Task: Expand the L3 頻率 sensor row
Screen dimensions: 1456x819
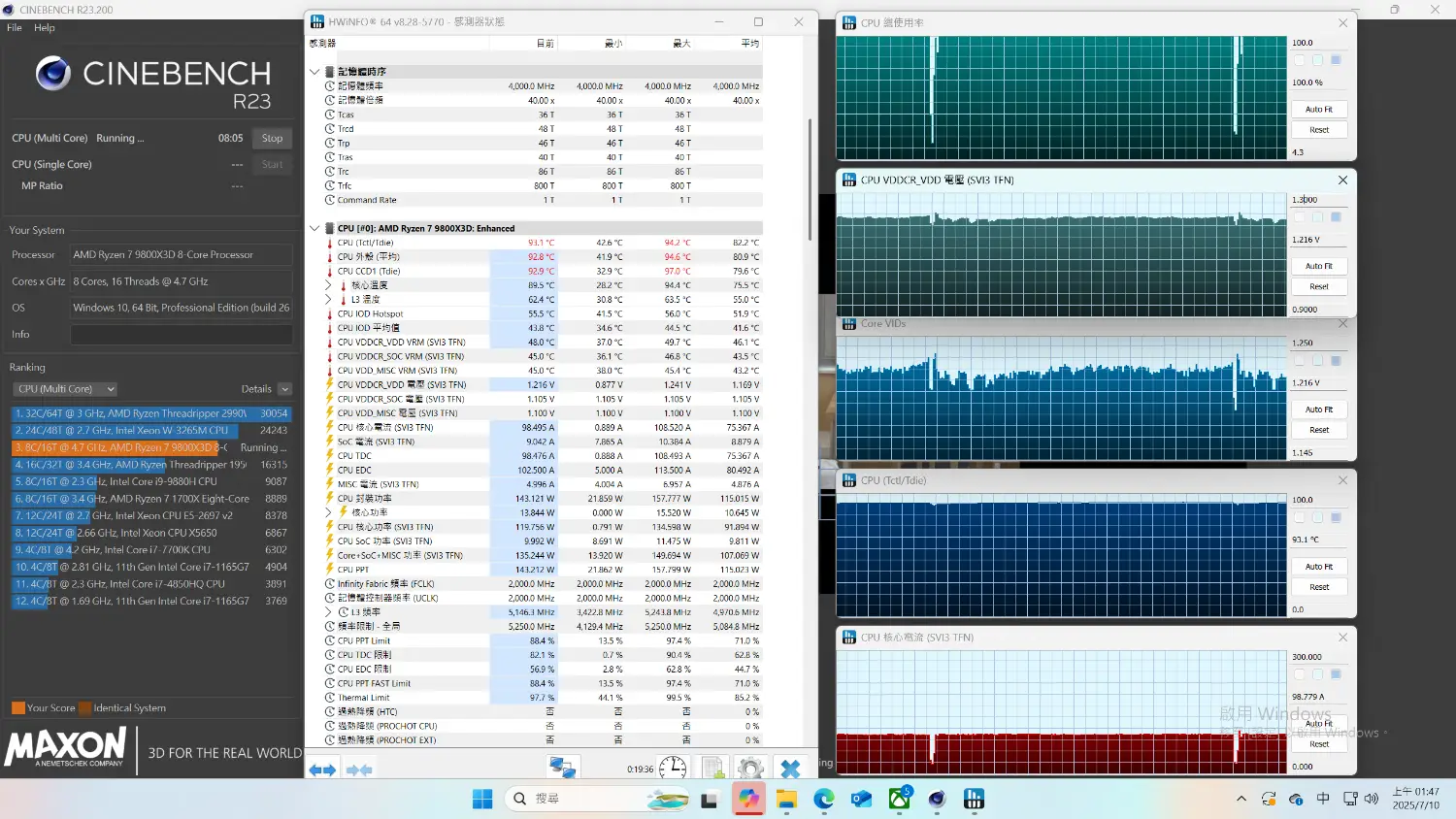Action: 328,612
